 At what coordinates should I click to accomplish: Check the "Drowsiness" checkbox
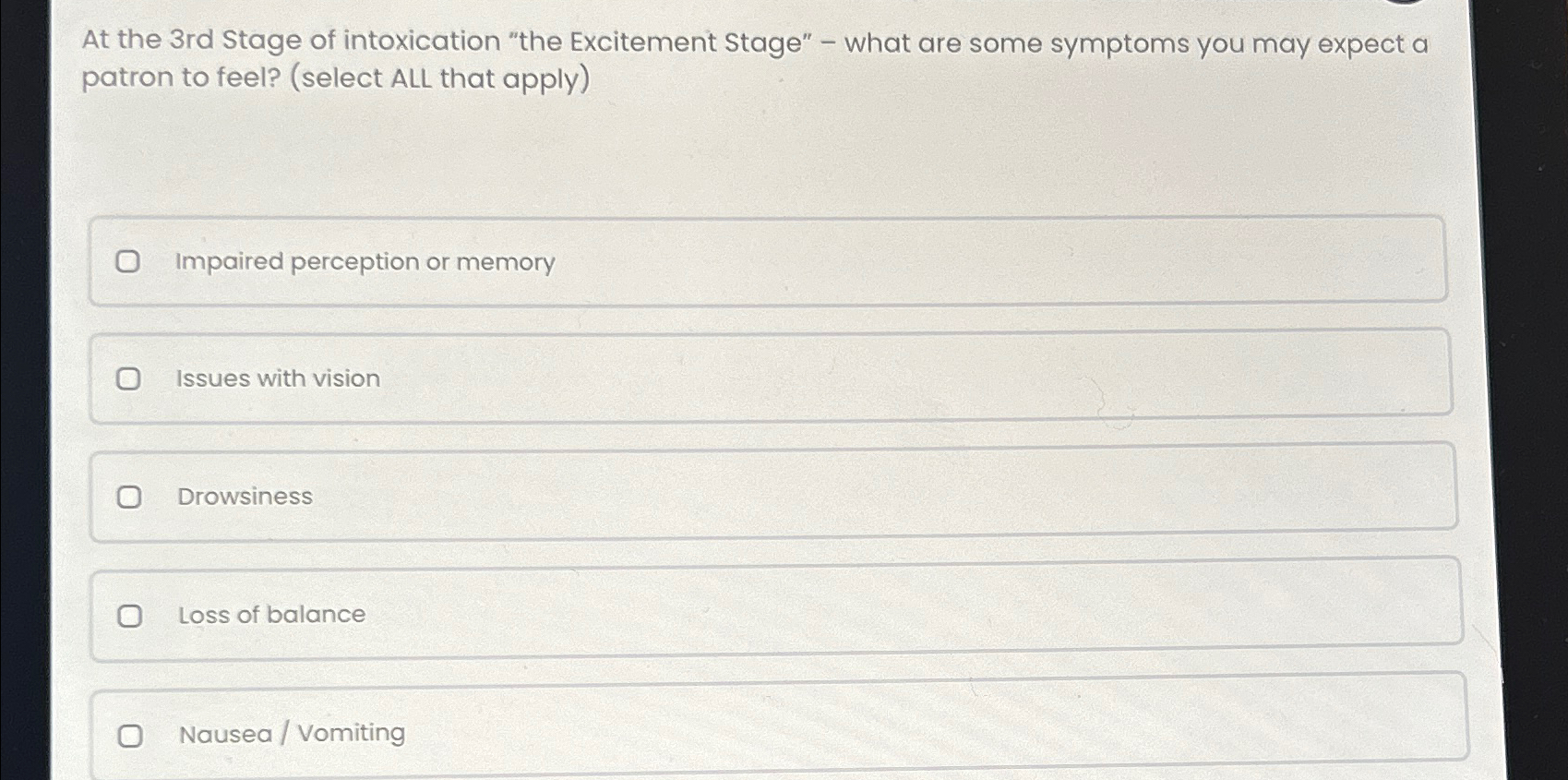point(130,497)
